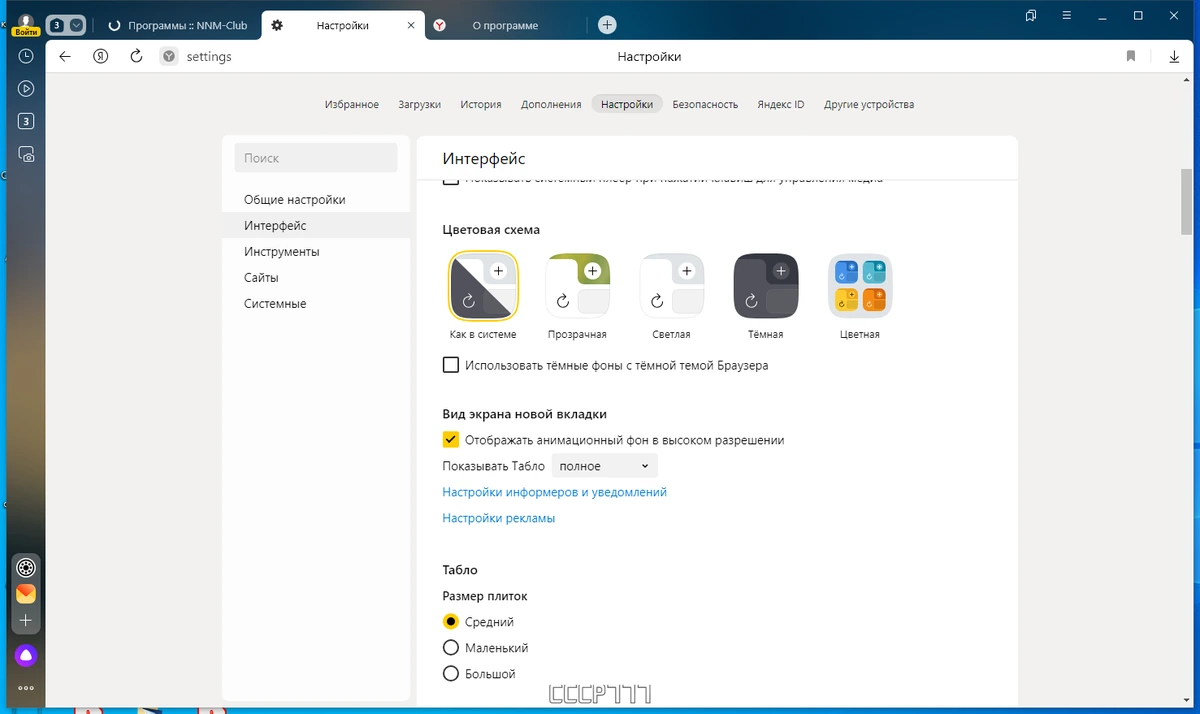Bookmark this page with bookmark icon
This screenshot has height=714, width=1200.
(x=1131, y=57)
